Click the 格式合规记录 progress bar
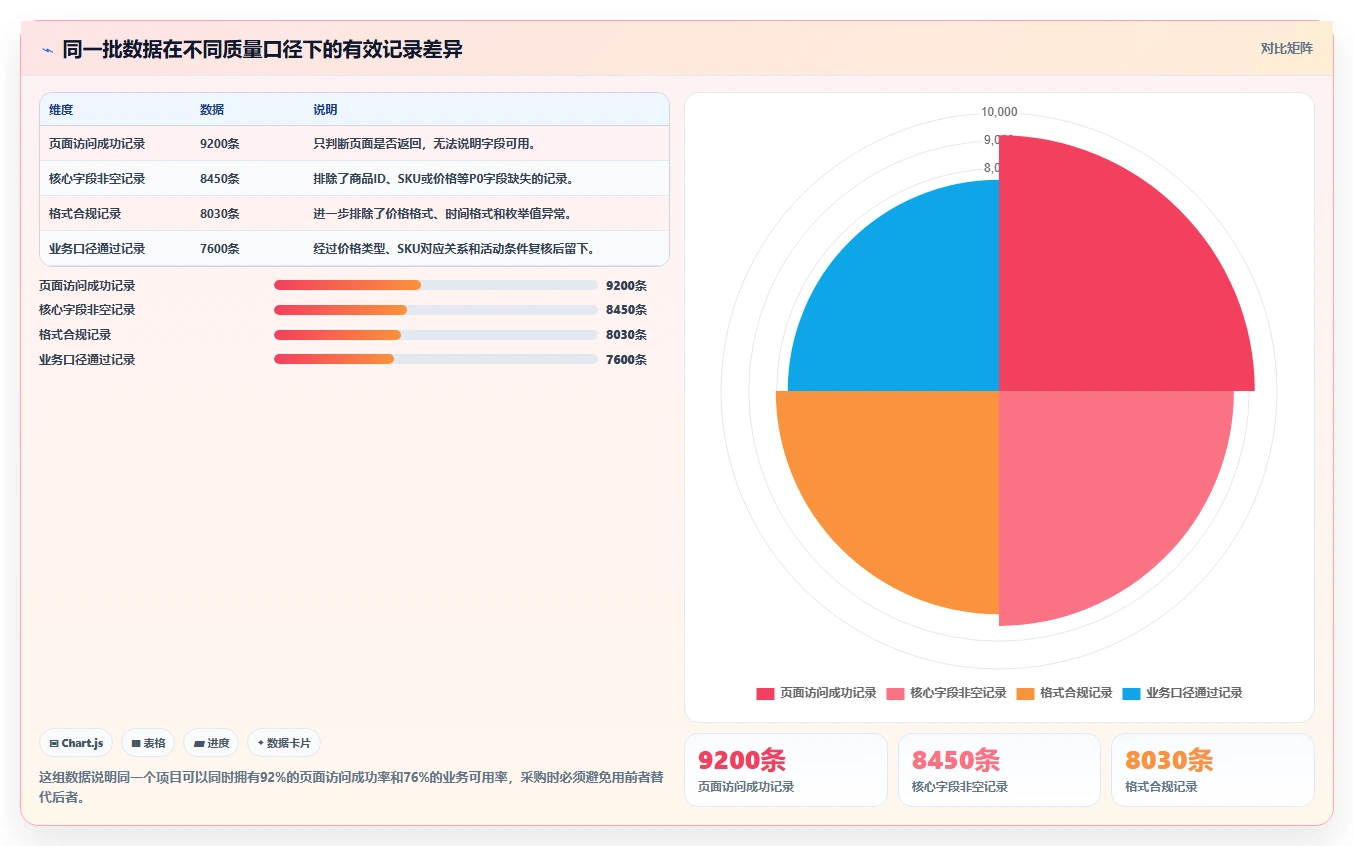The height and width of the screenshot is (846, 1354). tap(436, 334)
